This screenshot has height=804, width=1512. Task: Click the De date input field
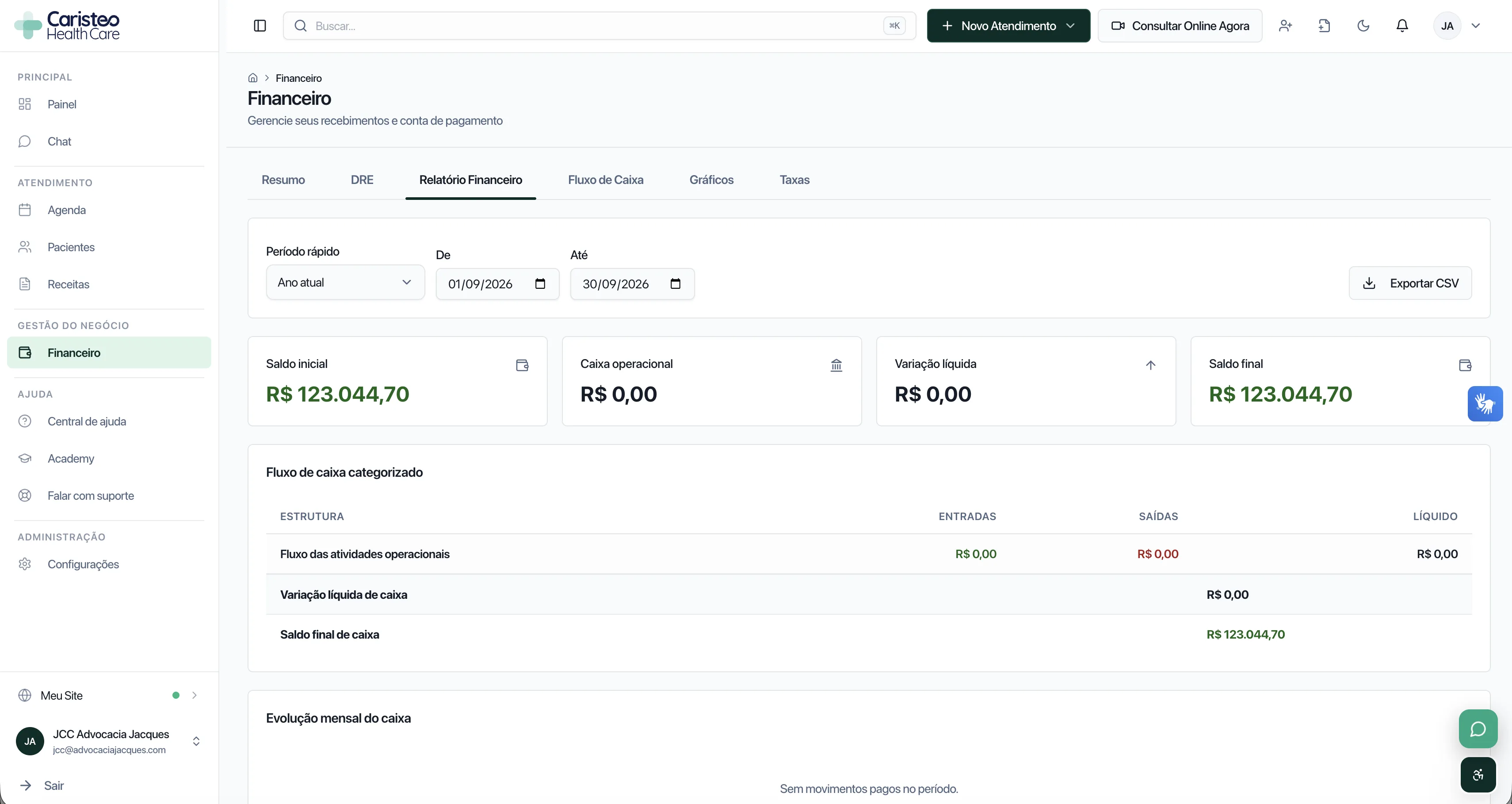497,283
